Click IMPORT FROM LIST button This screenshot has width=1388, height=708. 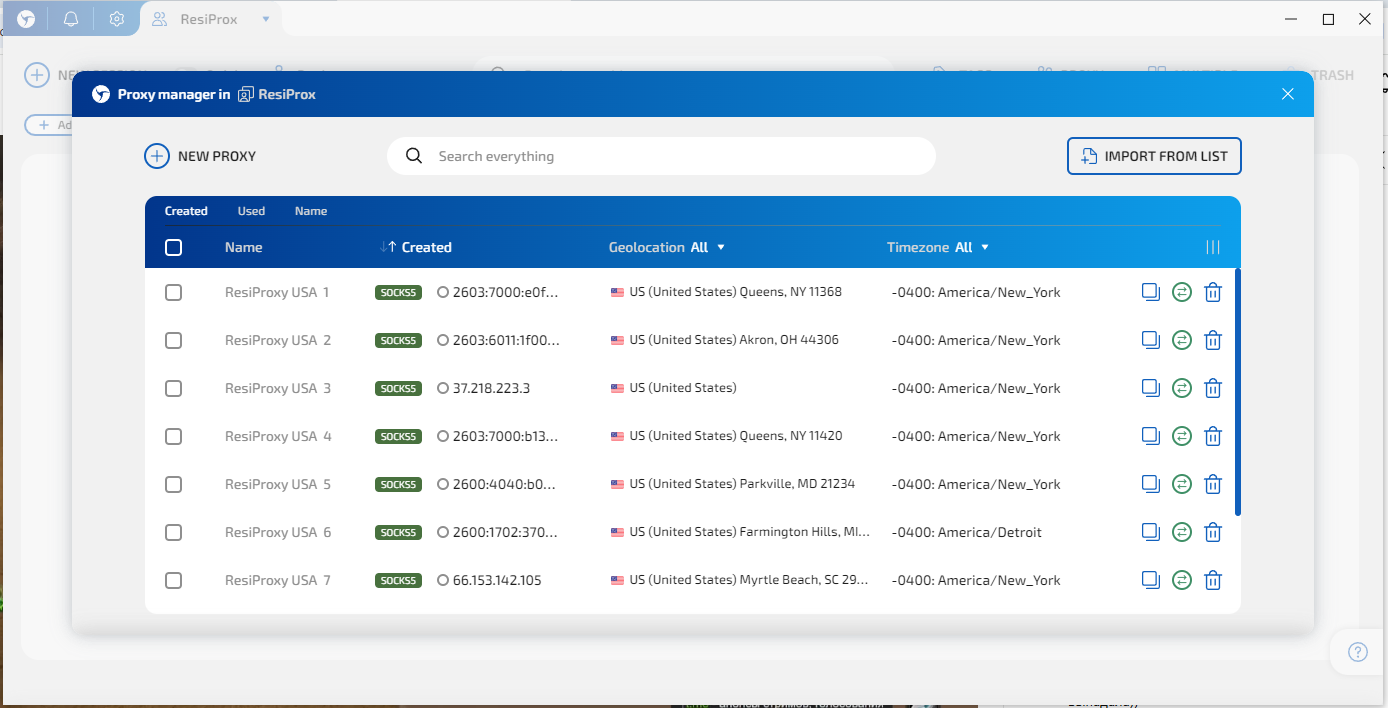pyautogui.click(x=1154, y=156)
